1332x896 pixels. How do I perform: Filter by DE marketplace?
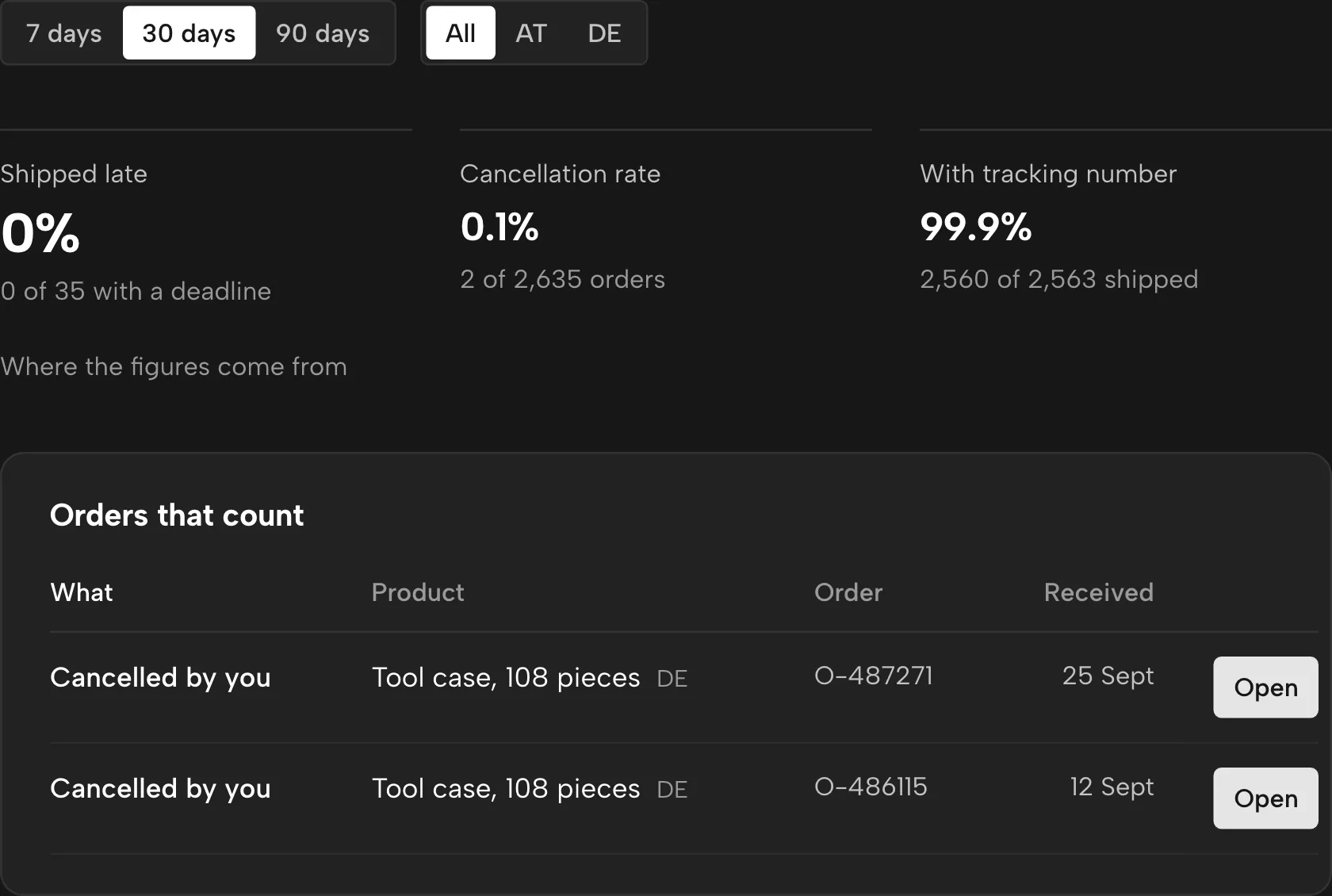click(x=604, y=33)
